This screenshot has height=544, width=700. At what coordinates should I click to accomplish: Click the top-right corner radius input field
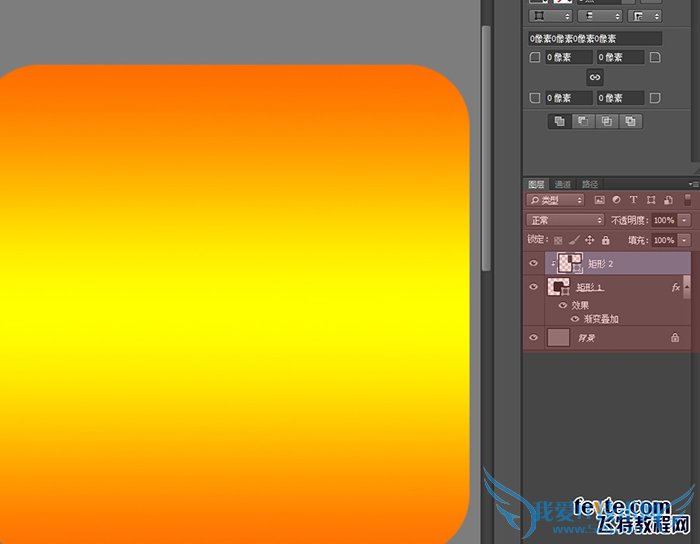click(x=621, y=58)
